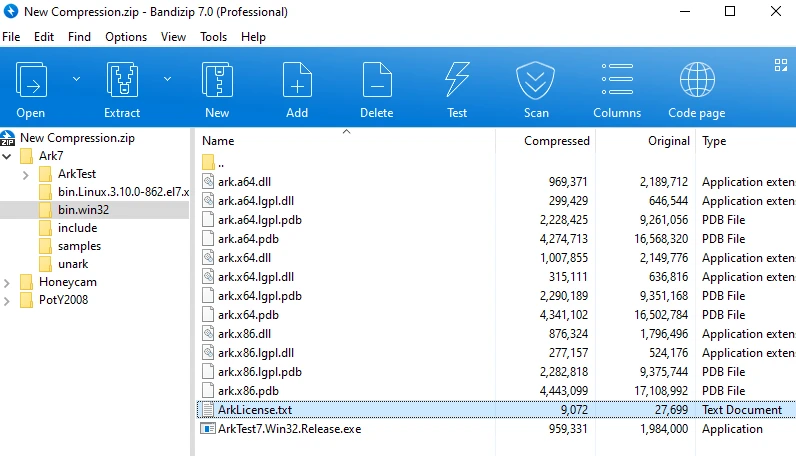
Task: Open the Help menu
Action: coord(253,37)
